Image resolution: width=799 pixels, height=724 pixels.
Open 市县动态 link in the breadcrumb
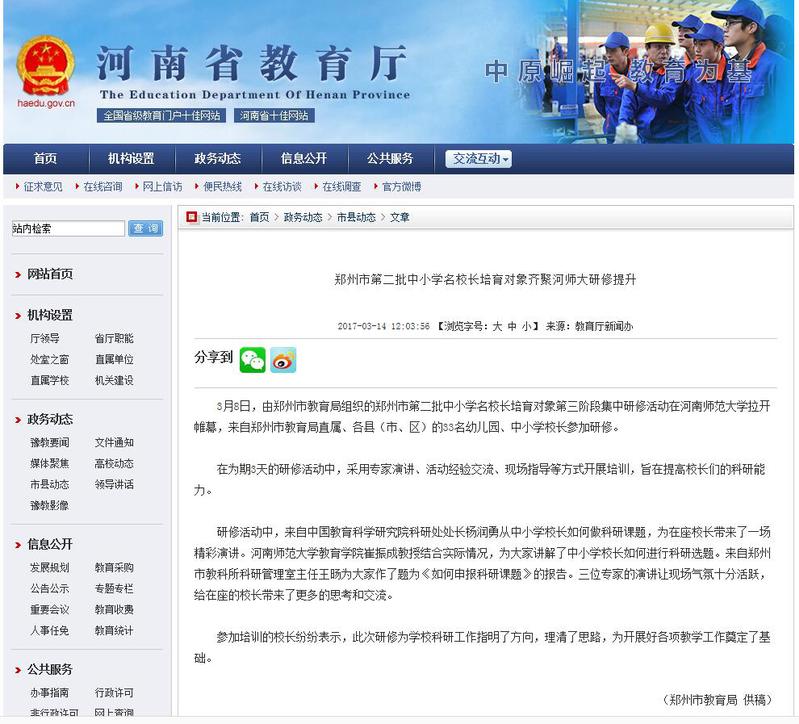coord(356,217)
